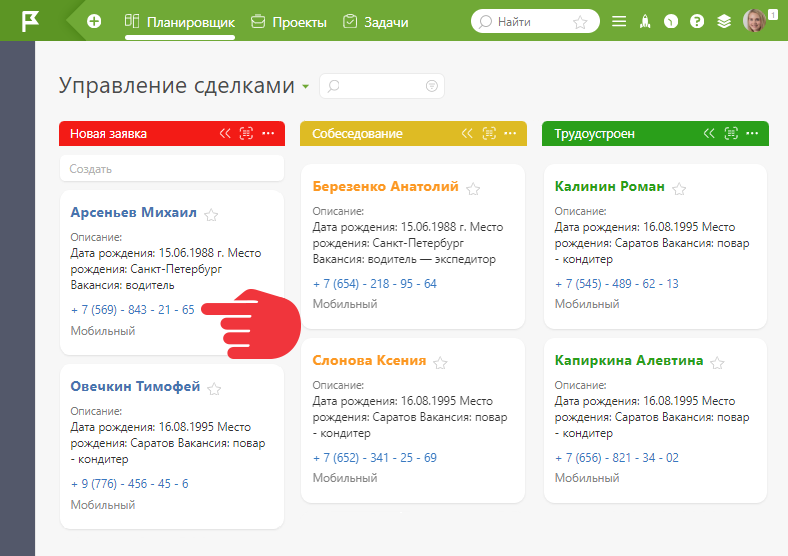Click the plus add button in top bar
Viewport: 788px width, 556px height.
(x=94, y=22)
